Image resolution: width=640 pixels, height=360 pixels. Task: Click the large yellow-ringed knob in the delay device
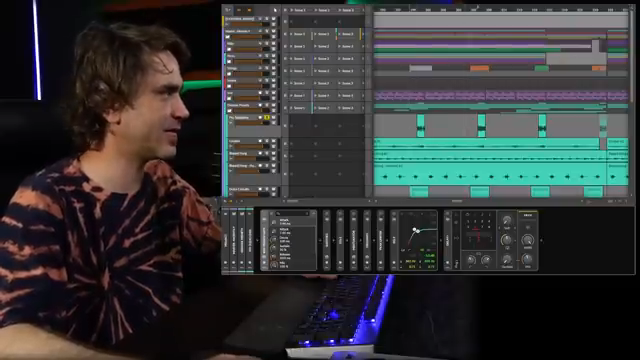tap(507, 240)
